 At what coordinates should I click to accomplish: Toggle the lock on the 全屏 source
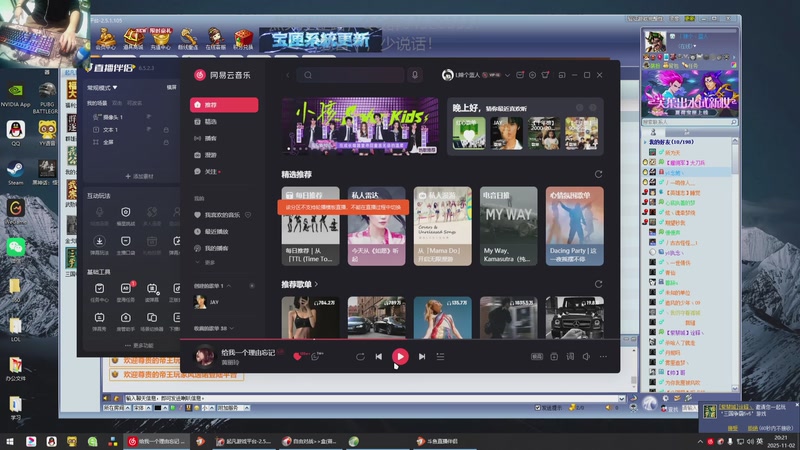tap(166, 142)
